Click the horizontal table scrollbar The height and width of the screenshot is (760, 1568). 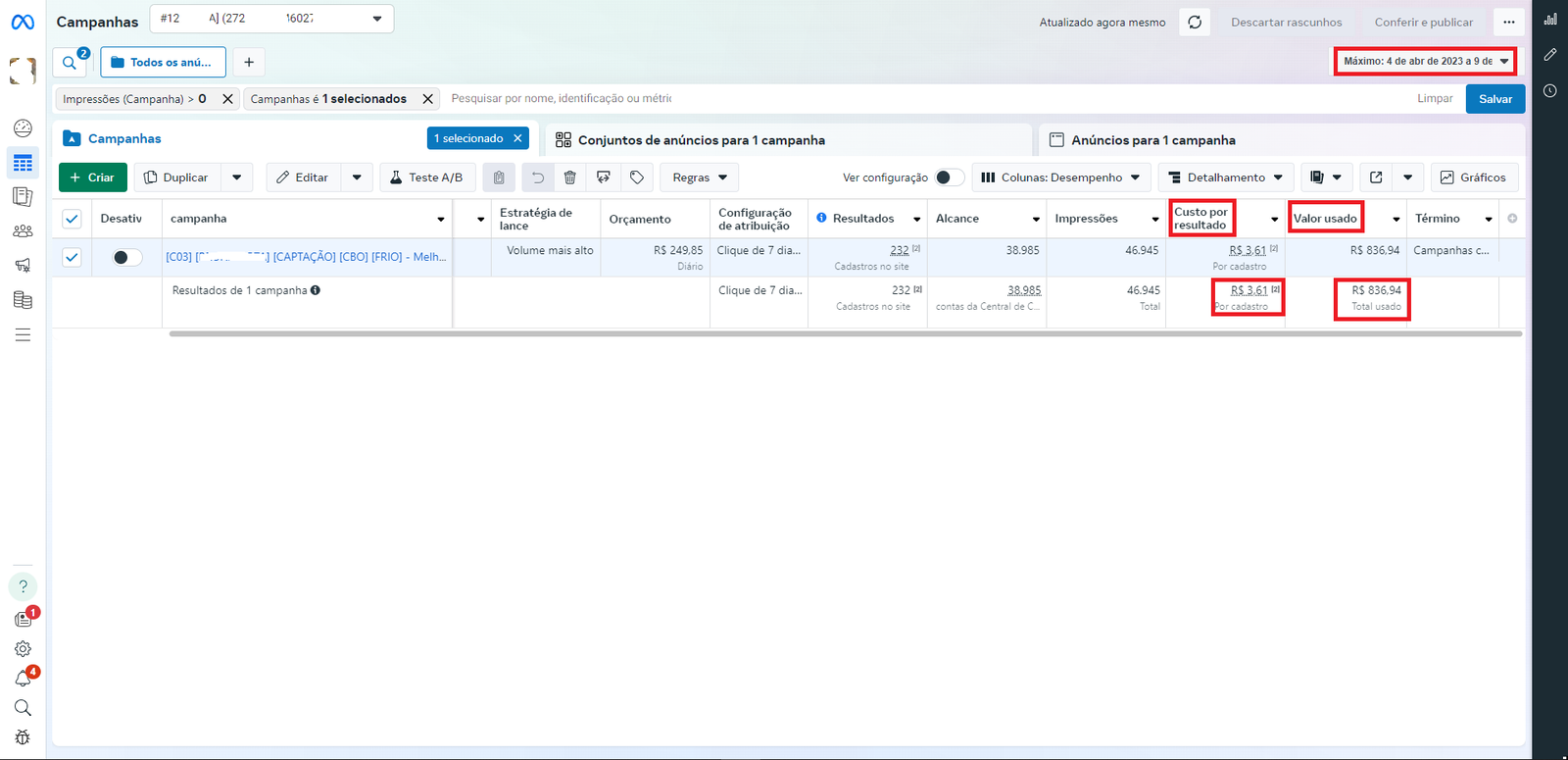click(x=845, y=333)
